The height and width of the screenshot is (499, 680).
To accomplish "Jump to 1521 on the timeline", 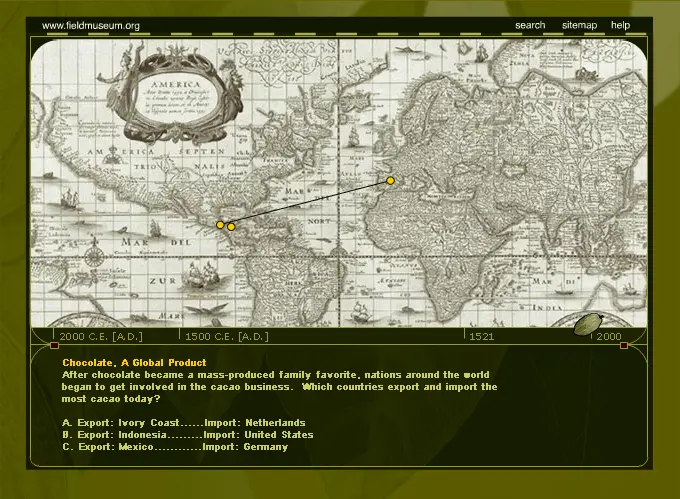I will pos(481,336).
